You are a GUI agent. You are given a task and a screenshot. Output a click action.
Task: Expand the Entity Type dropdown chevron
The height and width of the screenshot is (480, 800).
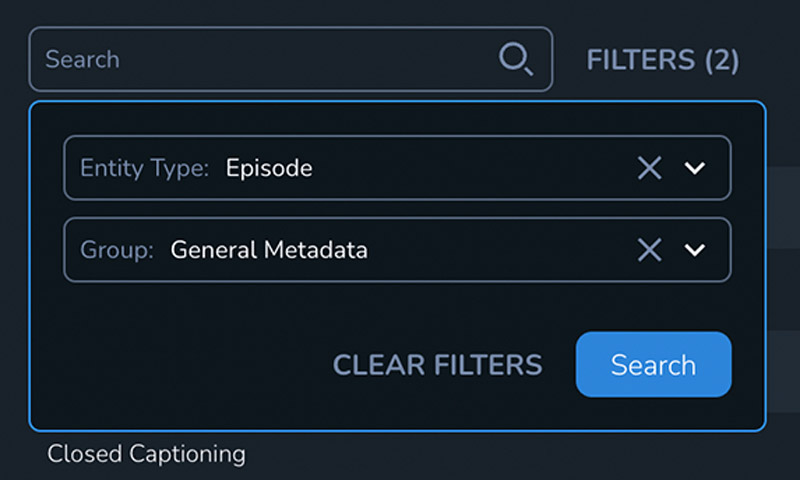[695, 168]
